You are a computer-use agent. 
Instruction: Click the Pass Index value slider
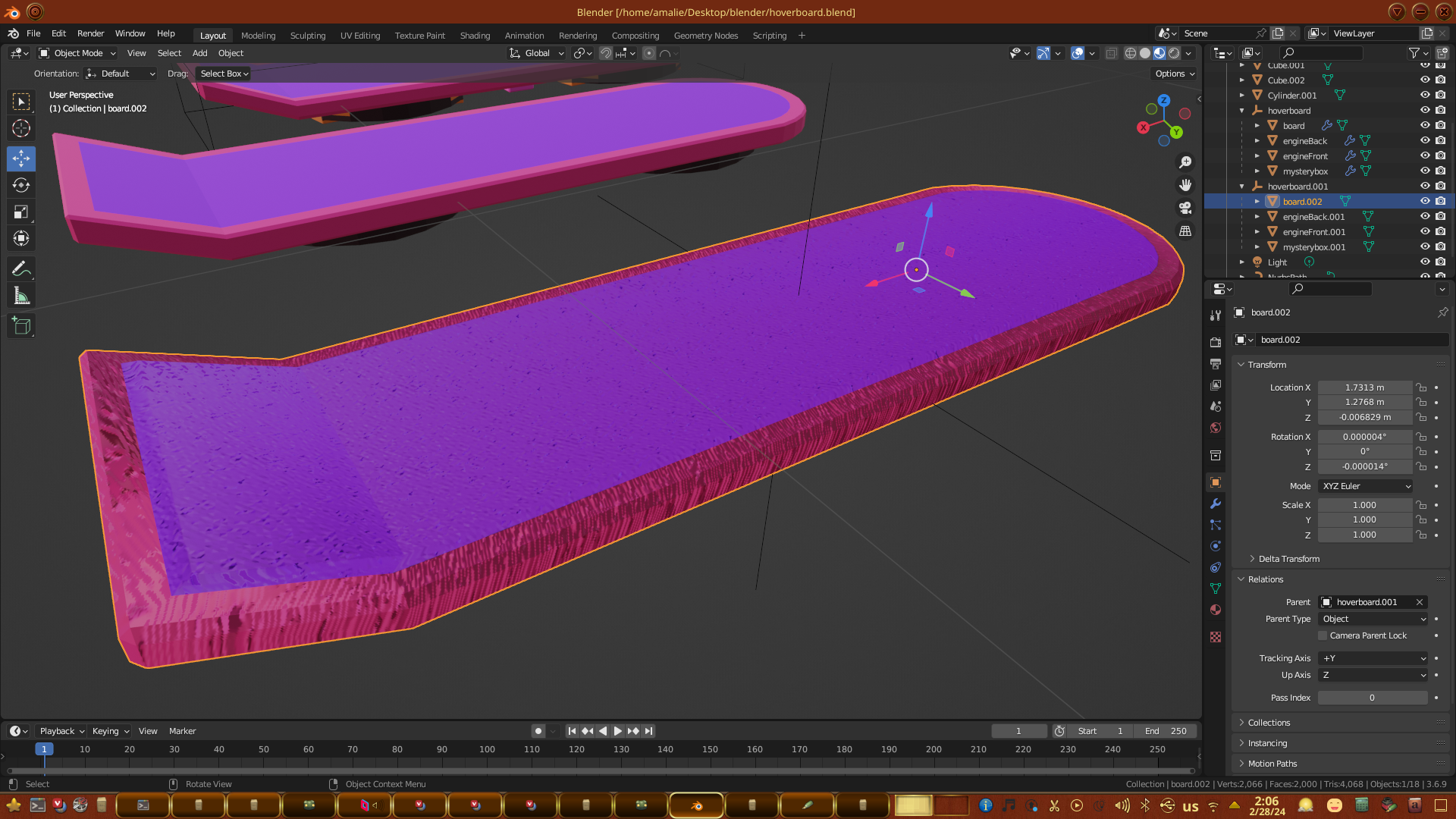[1372, 698]
